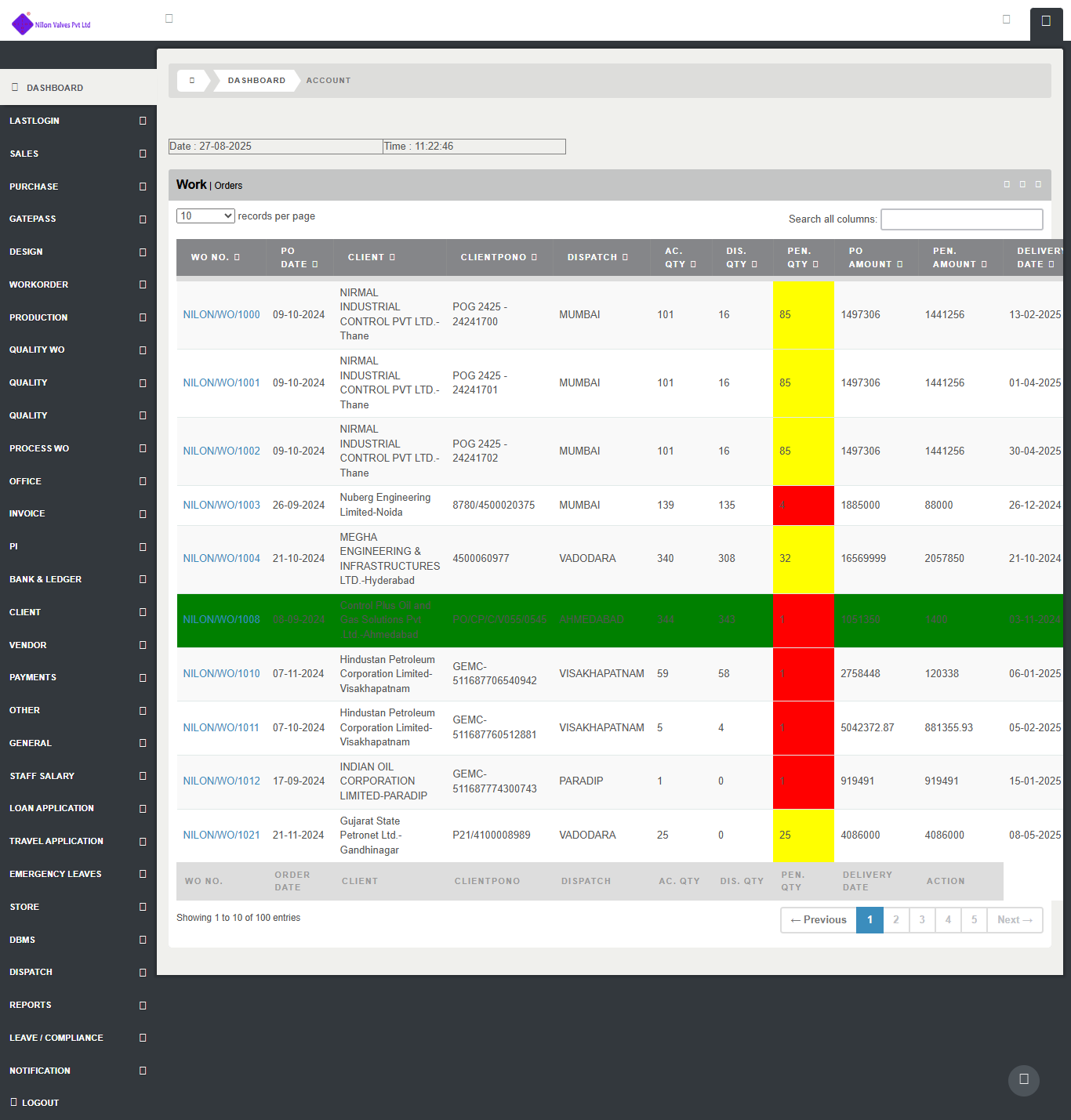
Task: Click red pending qty cell for NILON/WO/1012
Action: click(x=803, y=781)
